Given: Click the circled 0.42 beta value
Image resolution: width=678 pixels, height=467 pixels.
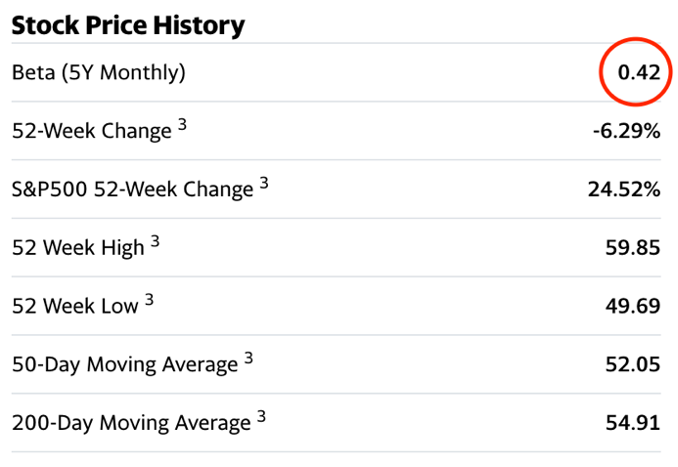Looking at the screenshot, I should 635,73.
